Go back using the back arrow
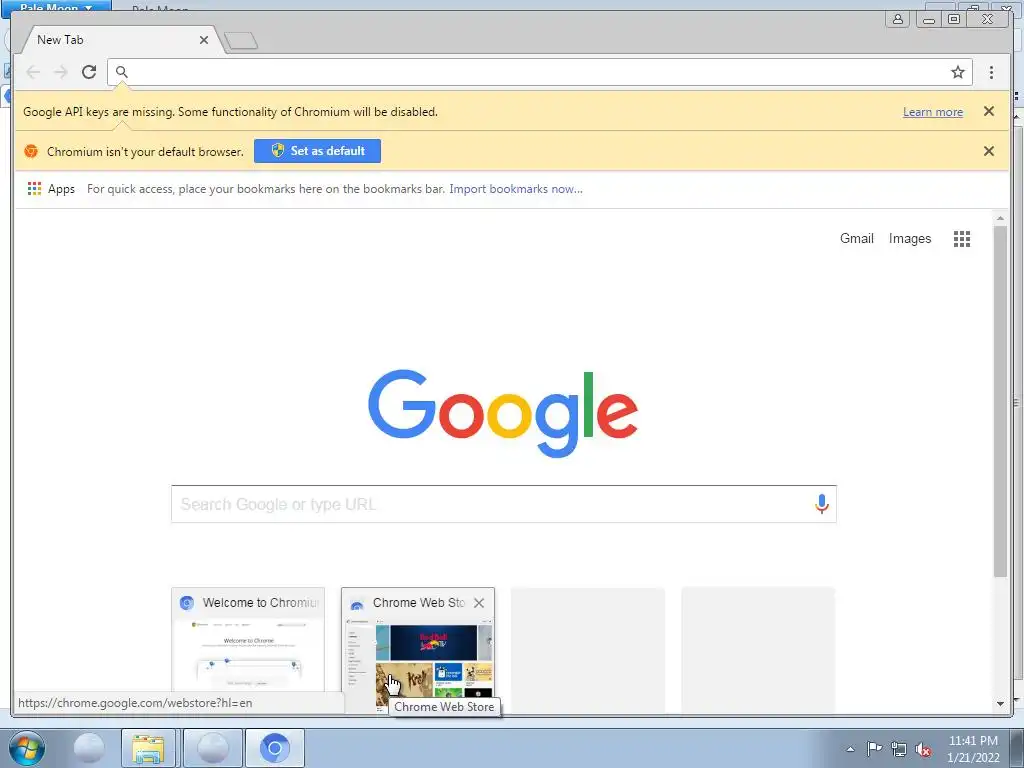Image resolution: width=1024 pixels, height=768 pixels. (x=33, y=72)
